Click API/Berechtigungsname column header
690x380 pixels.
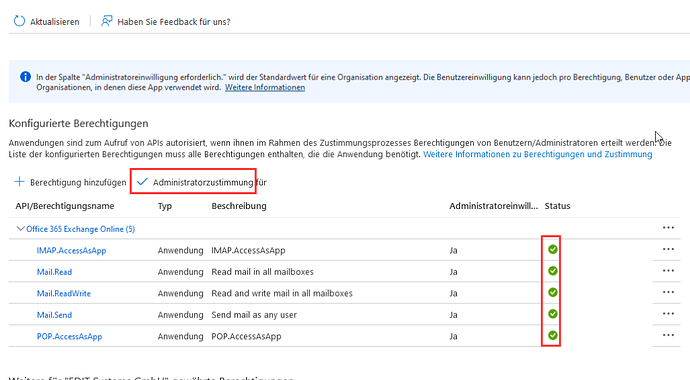(x=65, y=206)
